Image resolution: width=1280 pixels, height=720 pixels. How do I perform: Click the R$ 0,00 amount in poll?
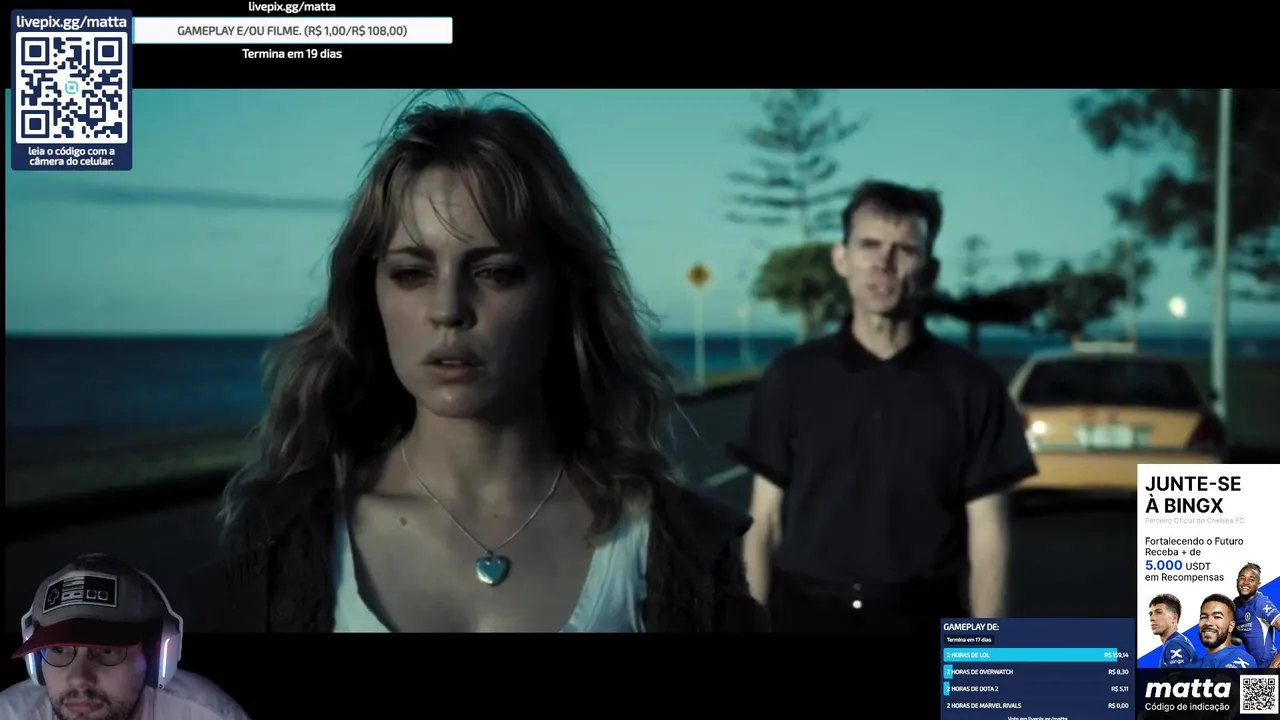click(1118, 706)
